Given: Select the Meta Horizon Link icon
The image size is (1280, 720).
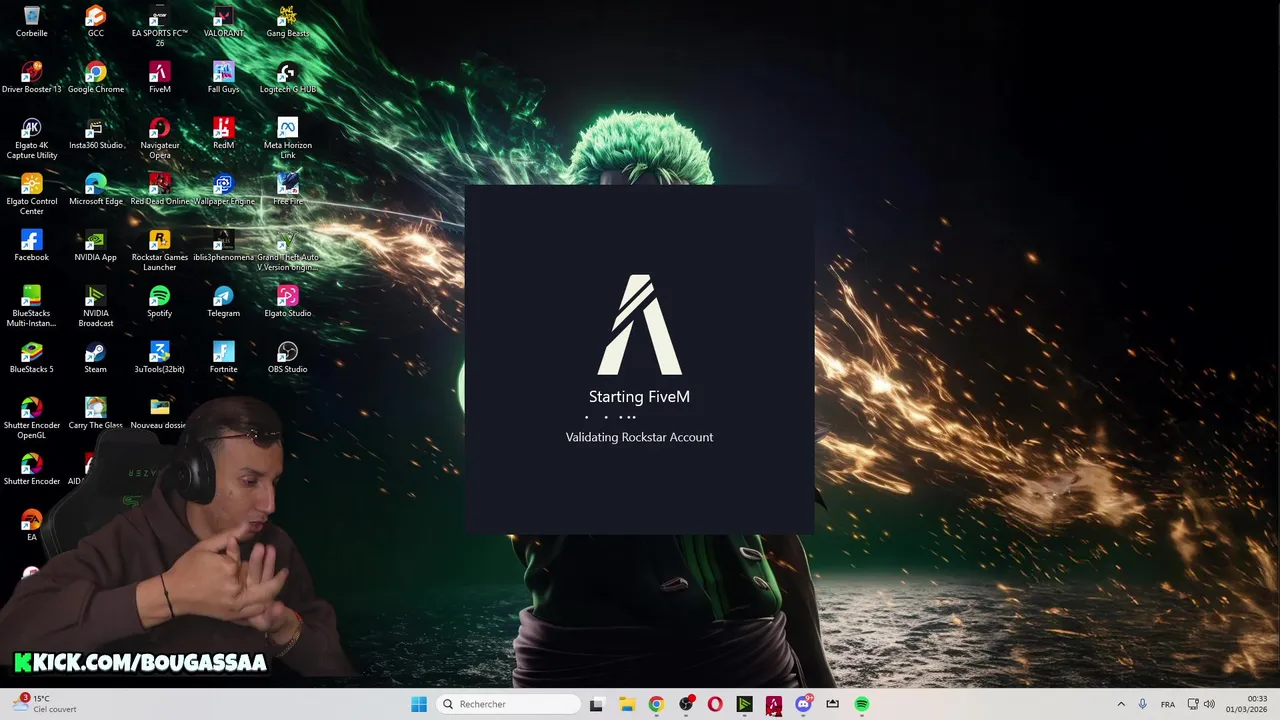Looking at the screenshot, I should pyautogui.click(x=287, y=139).
